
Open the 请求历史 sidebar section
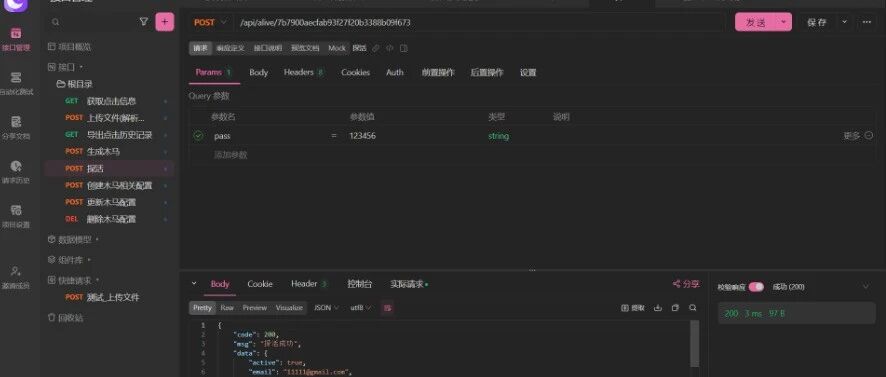tap(16, 172)
